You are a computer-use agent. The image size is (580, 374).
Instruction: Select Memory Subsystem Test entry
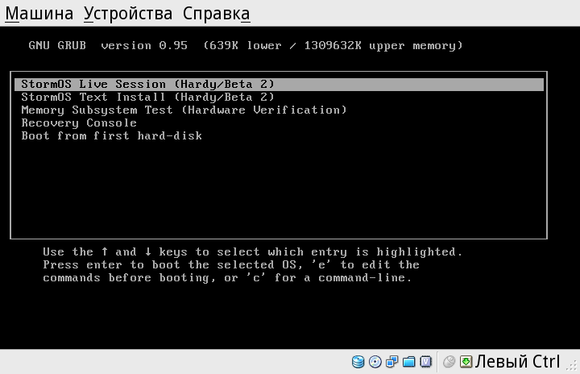point(279,110)
